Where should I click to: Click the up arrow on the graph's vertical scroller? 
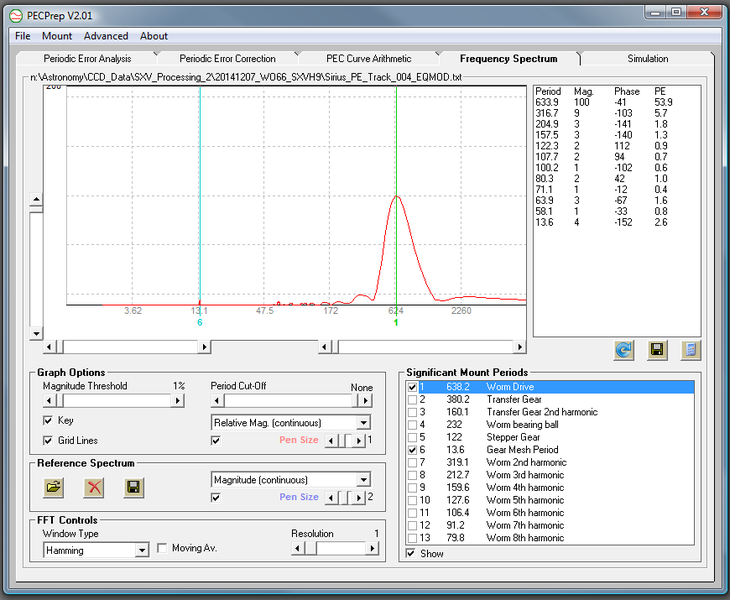[x=36, y=200]
